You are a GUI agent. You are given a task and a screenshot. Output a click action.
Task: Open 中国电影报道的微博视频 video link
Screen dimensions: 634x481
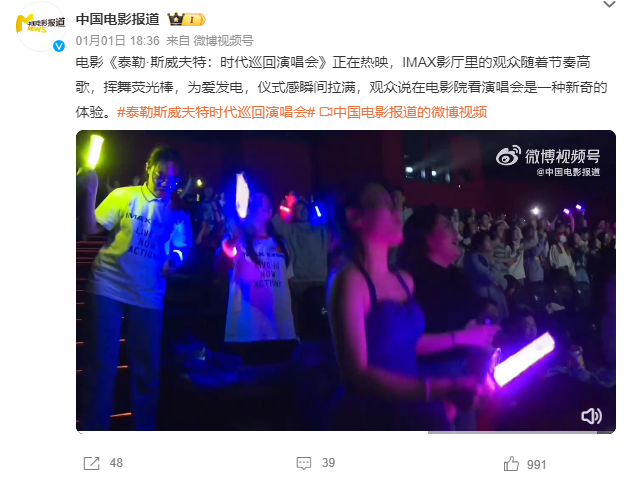[410, 112]
